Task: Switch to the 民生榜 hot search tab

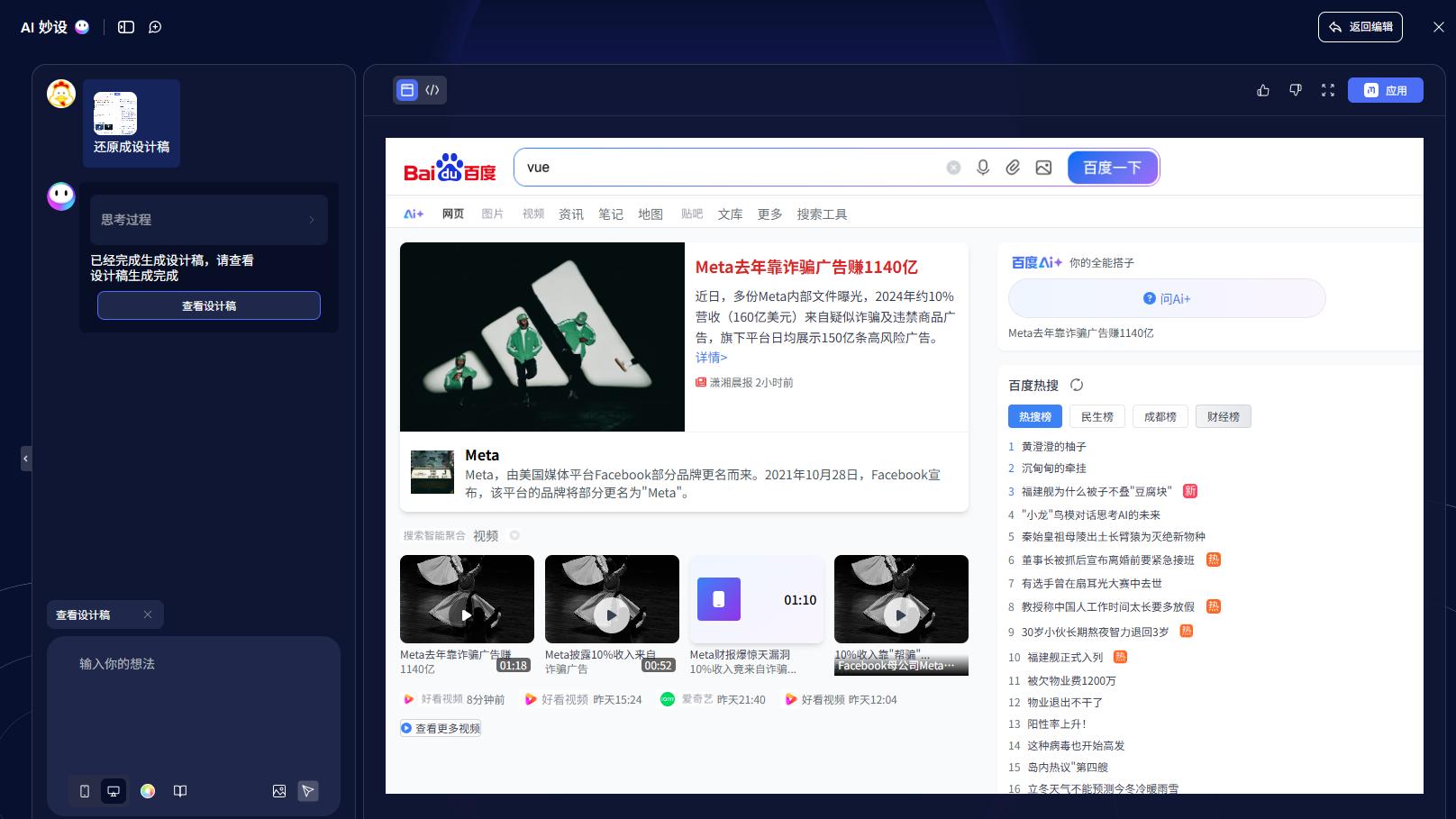Action: tap(1097, 416)
